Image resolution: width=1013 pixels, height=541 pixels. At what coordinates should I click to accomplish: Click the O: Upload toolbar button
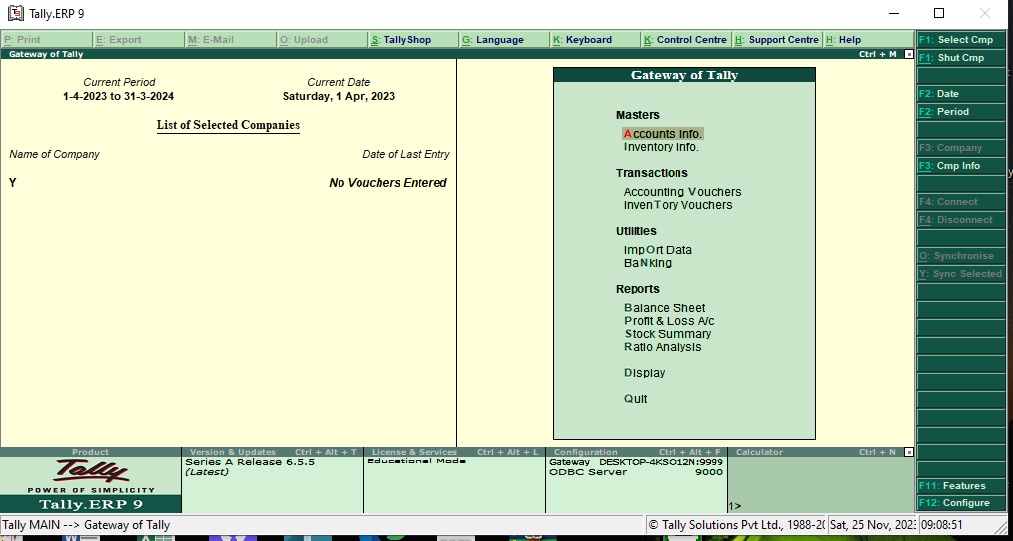(322, 39)
